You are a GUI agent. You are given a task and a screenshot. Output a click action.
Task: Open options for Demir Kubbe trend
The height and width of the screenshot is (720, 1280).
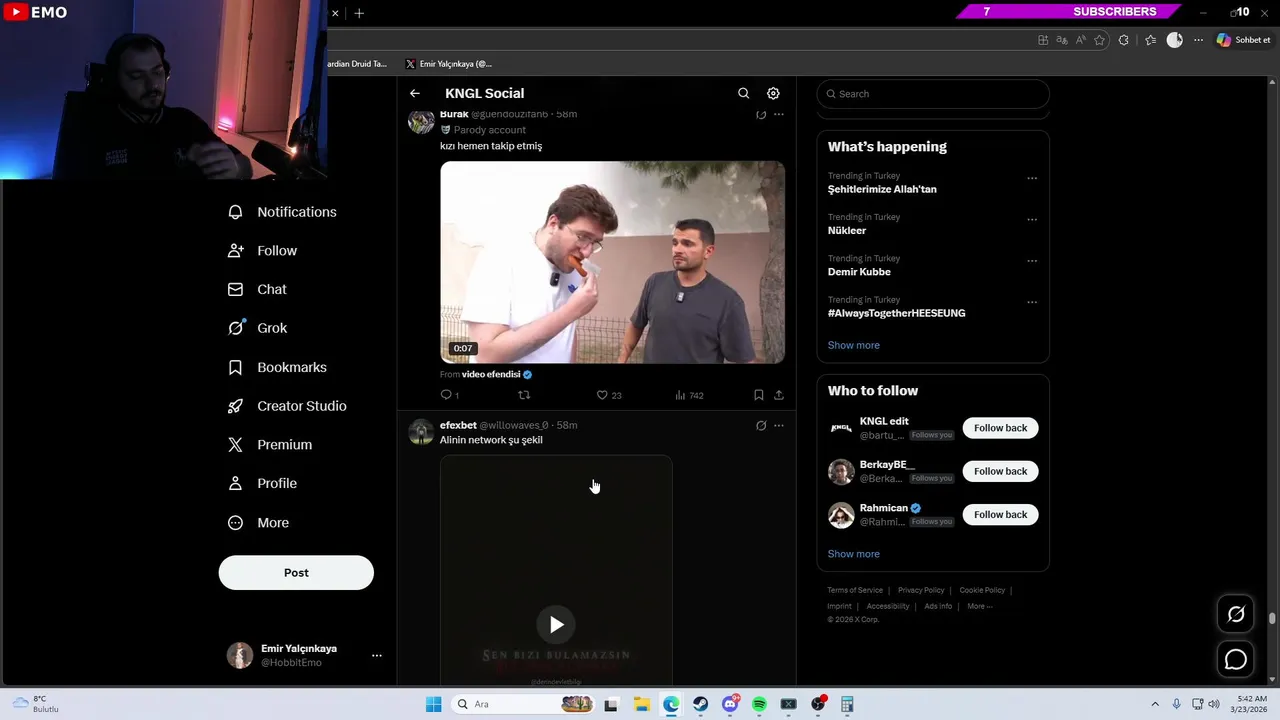[x=1032, y=261]
